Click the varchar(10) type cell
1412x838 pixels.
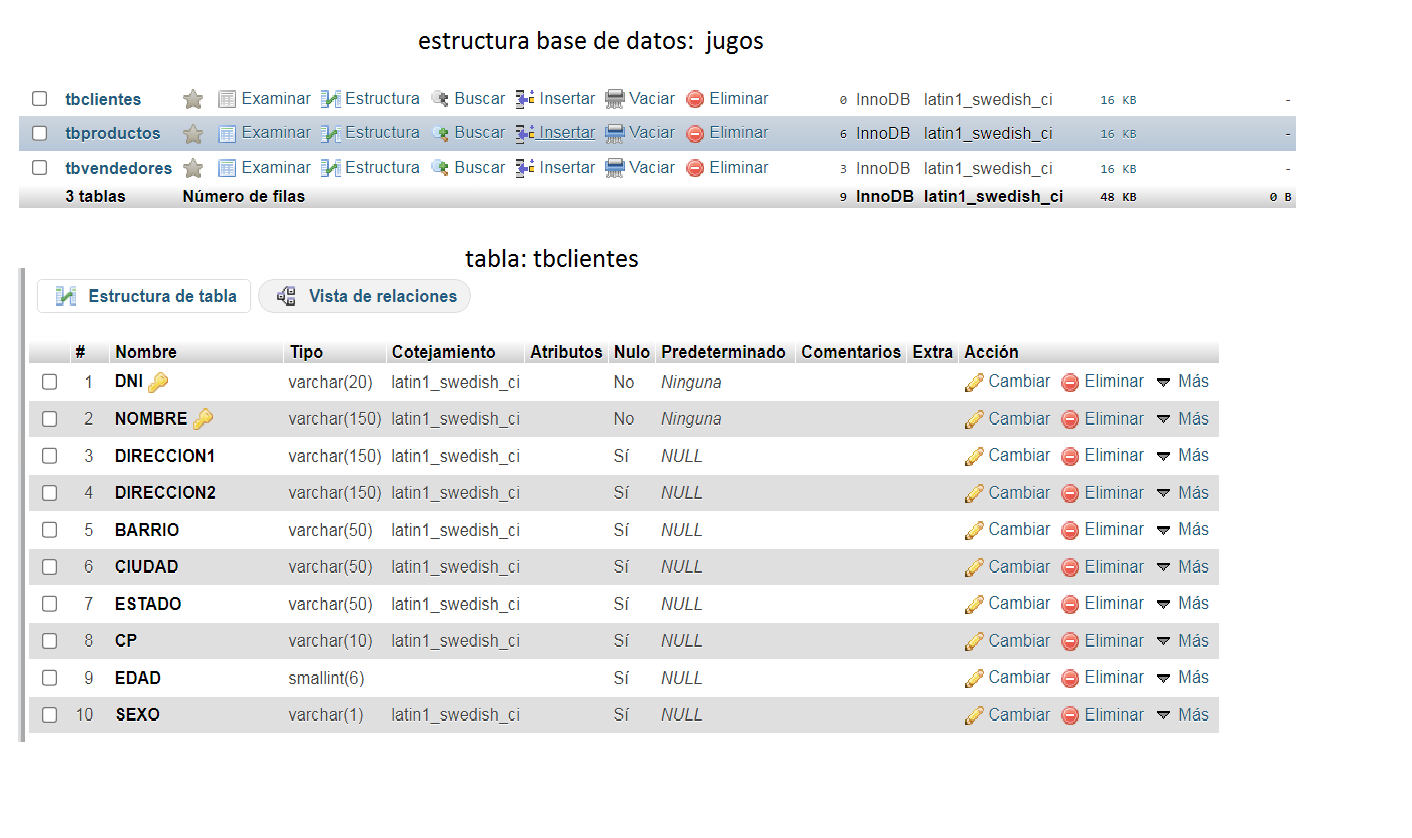tap(330, 641)
